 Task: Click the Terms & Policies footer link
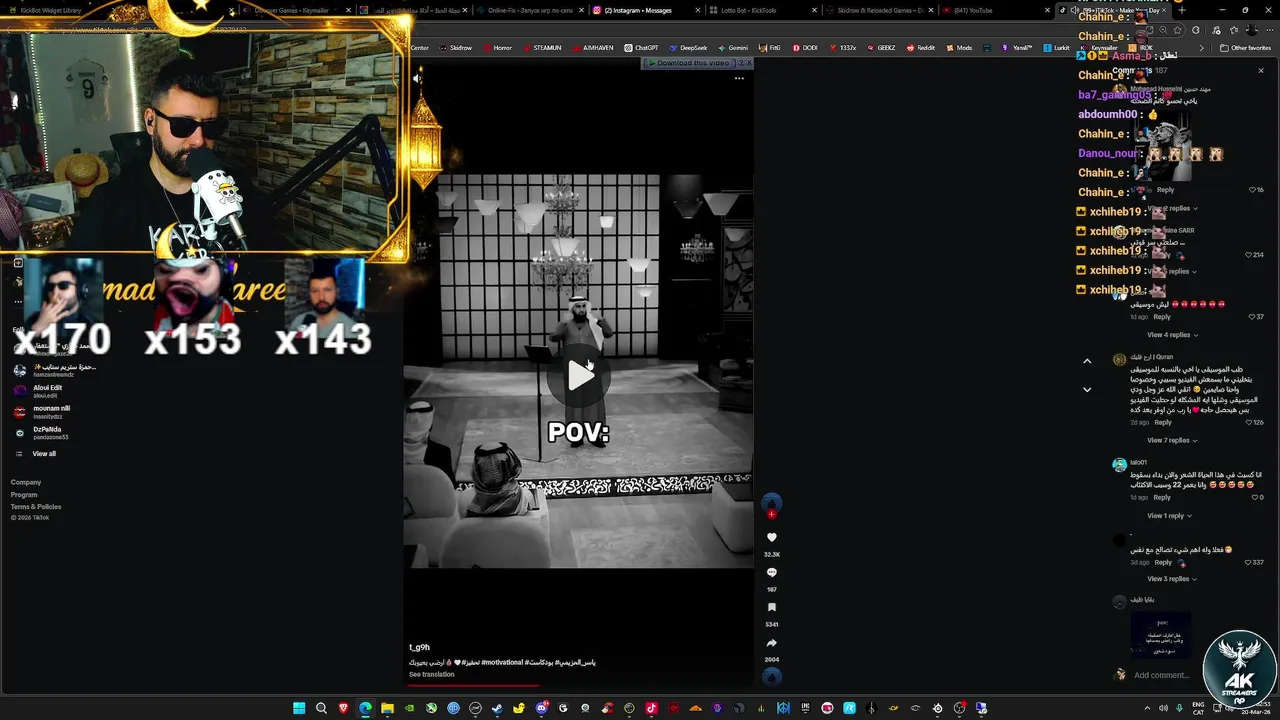[x=36, y=507]
